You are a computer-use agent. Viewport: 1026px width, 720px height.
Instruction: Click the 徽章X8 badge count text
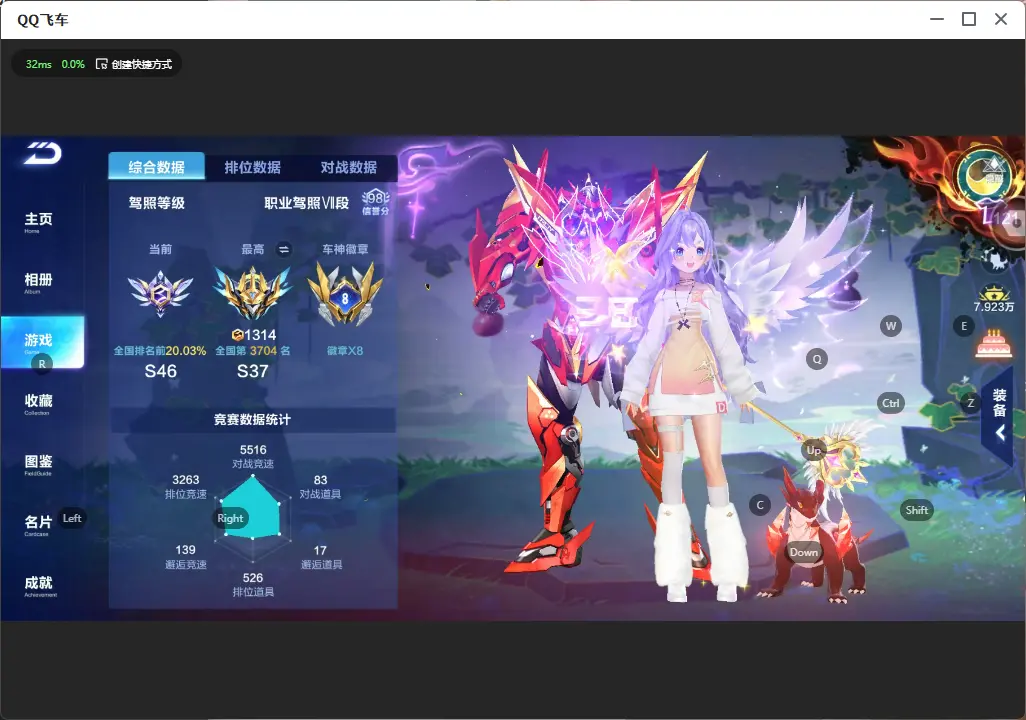click(x=345, y=351)
